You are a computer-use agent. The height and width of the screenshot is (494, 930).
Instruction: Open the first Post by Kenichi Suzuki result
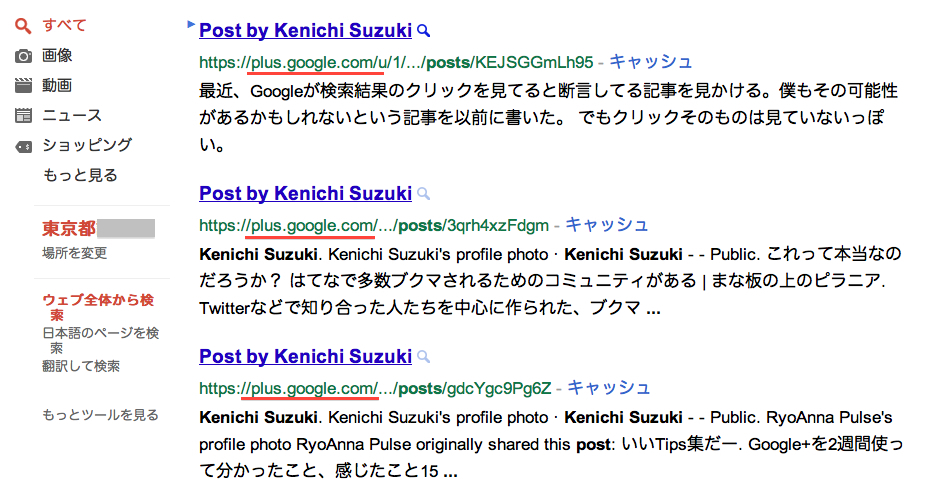click(x=305, y=30)
